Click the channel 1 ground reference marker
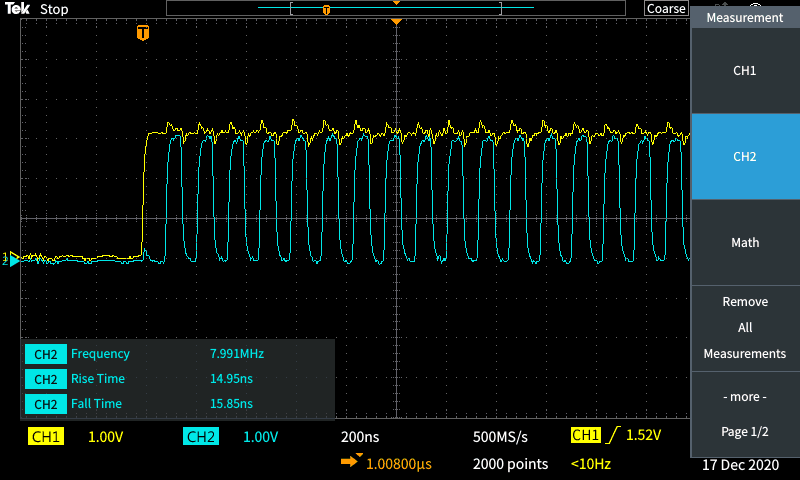Image resolution: width=800 pixels, height=480 pixels. click(x=10, y=257)
